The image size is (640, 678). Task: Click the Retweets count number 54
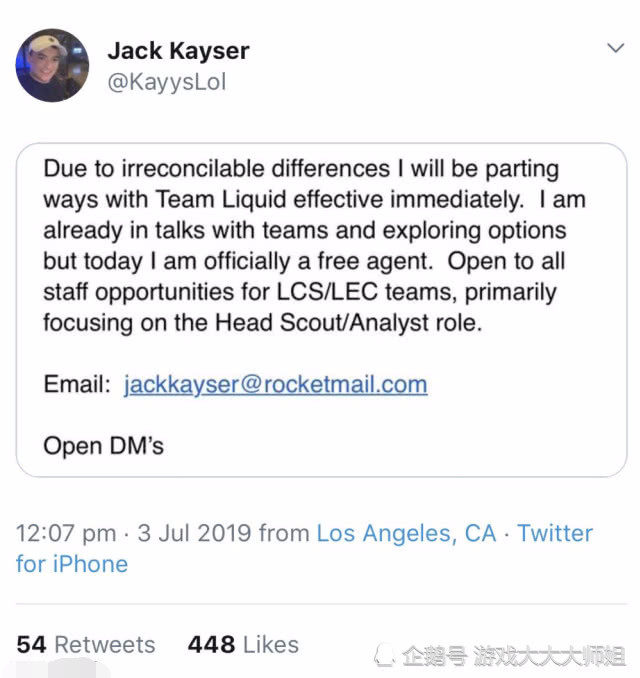31,645
